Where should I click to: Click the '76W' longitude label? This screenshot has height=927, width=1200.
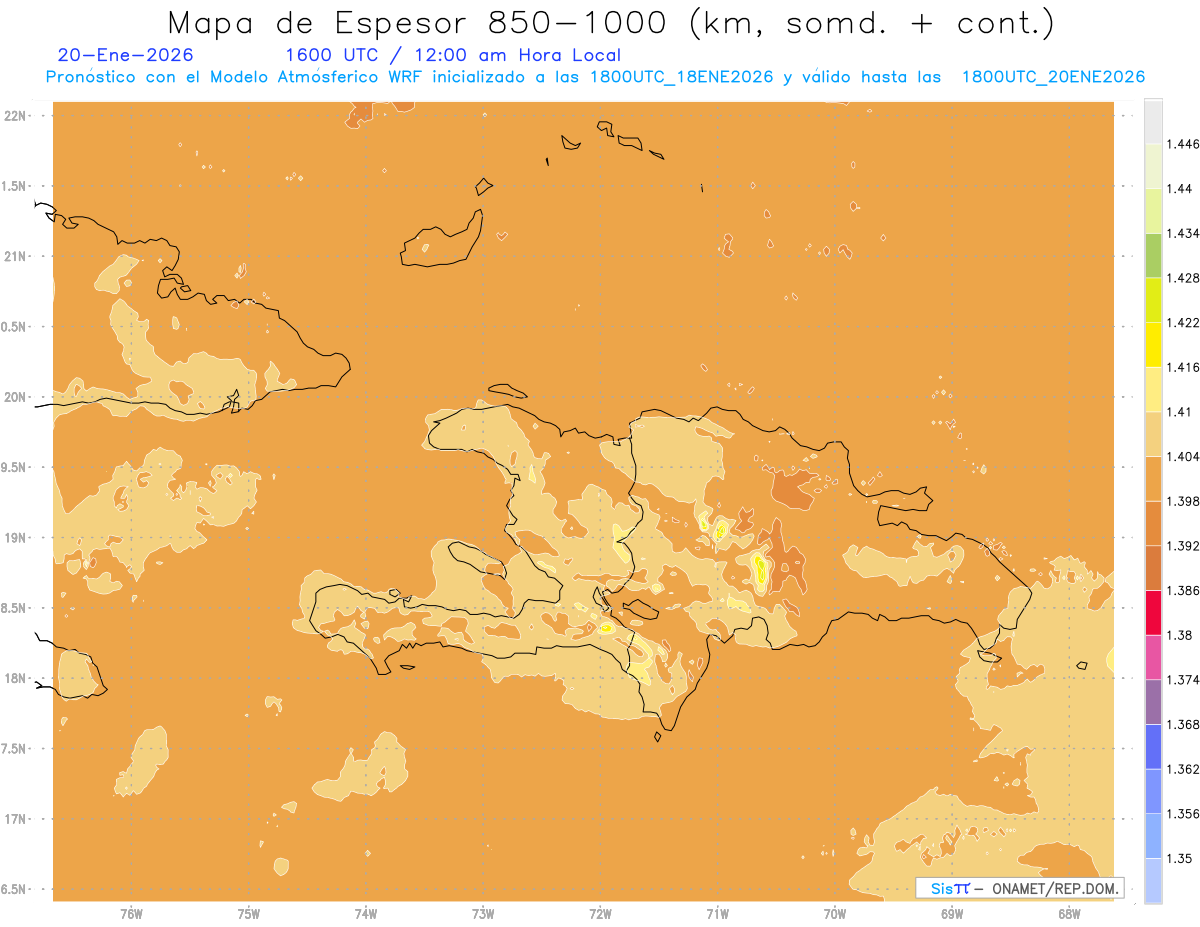(x=131, y=914)
